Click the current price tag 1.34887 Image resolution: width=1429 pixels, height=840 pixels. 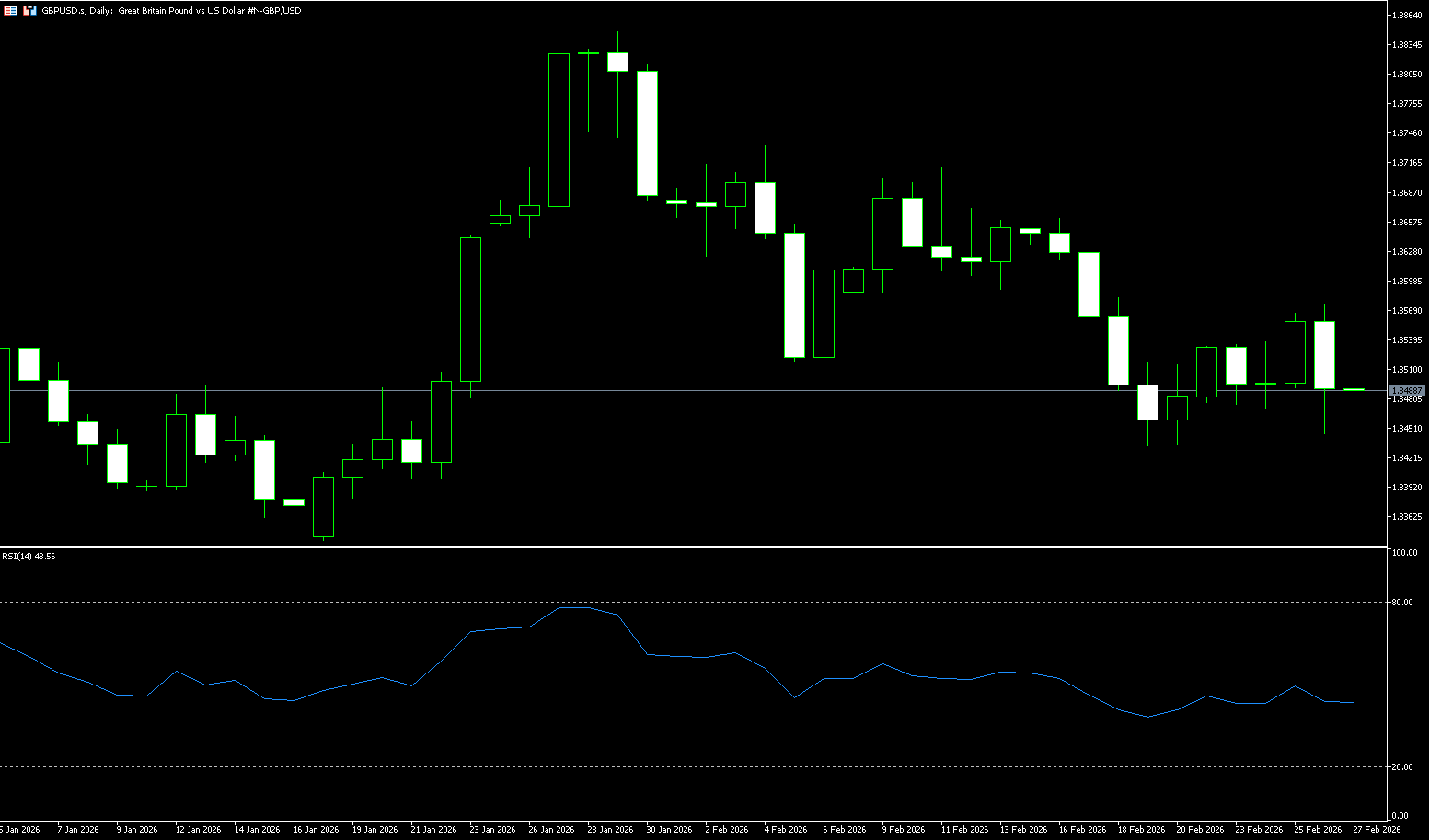coord(1407,391)
